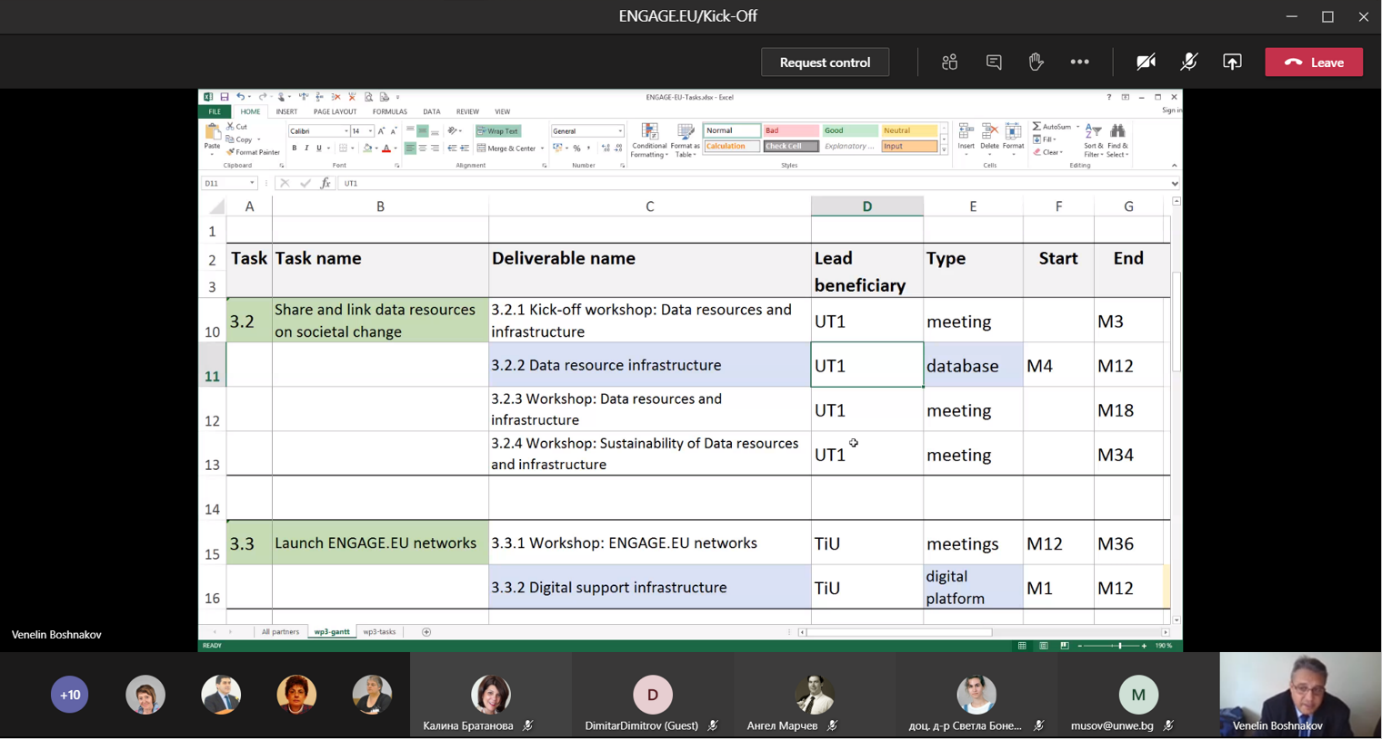Switch to the wp3-tasks sheet tab
1382x739 pixels.
(379, 632)
